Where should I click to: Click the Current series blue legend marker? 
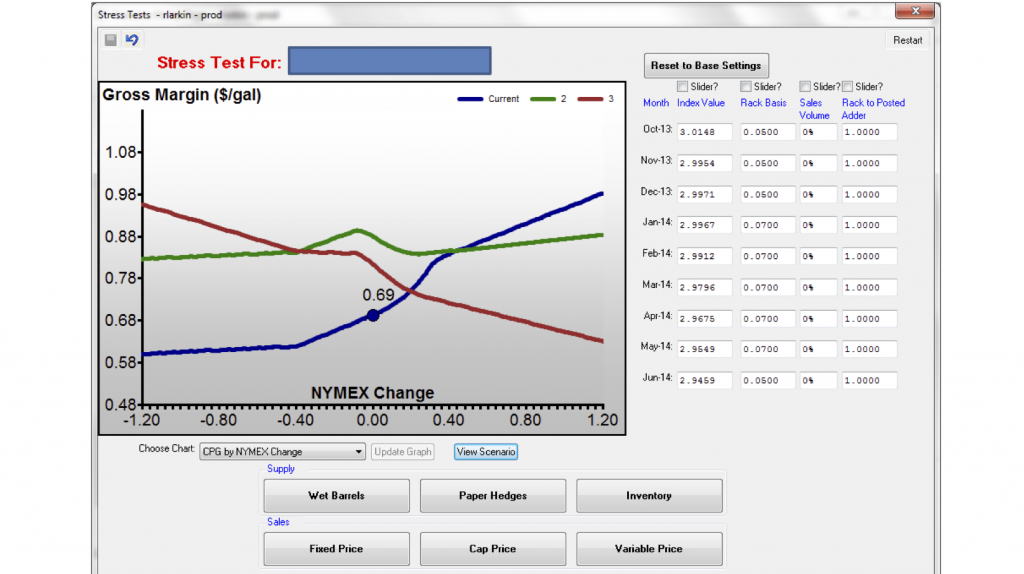(x=471, y=99)
